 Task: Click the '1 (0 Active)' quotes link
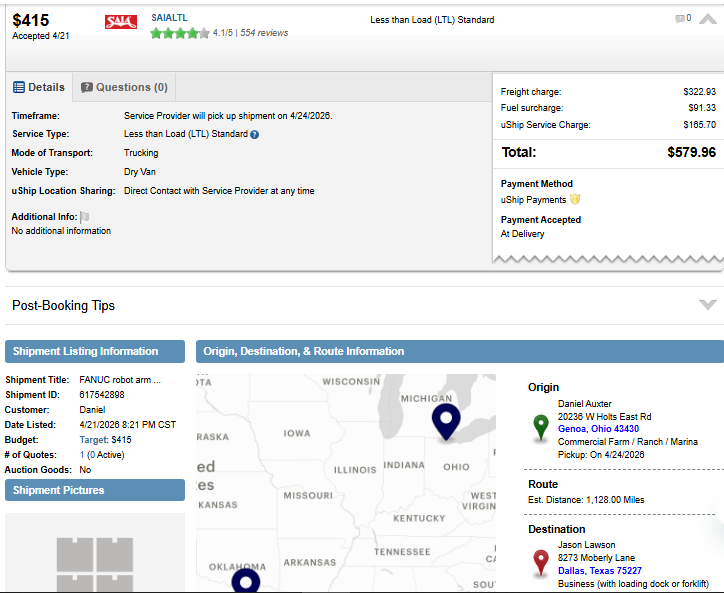click(x=102, y=455)
